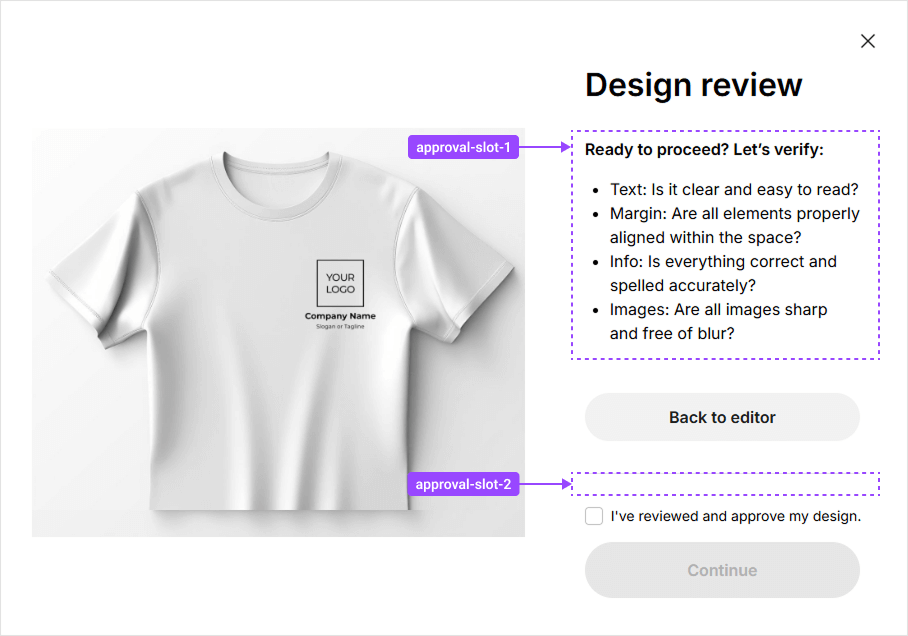Click the approval-slot-1 purple label

[x=463, y=147]
